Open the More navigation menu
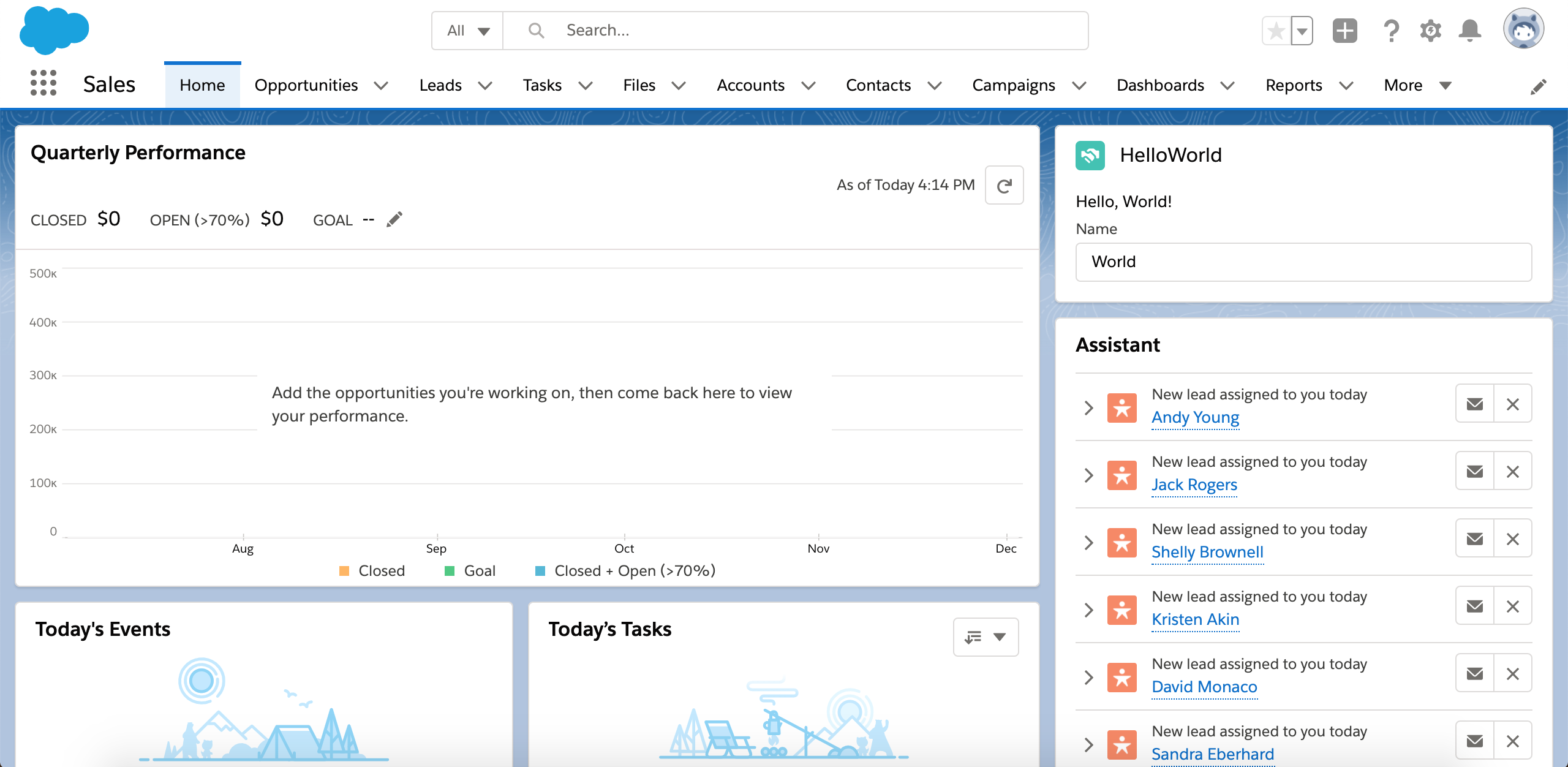The width and height of the screenshot is (1568, 767). (1417, 85)
